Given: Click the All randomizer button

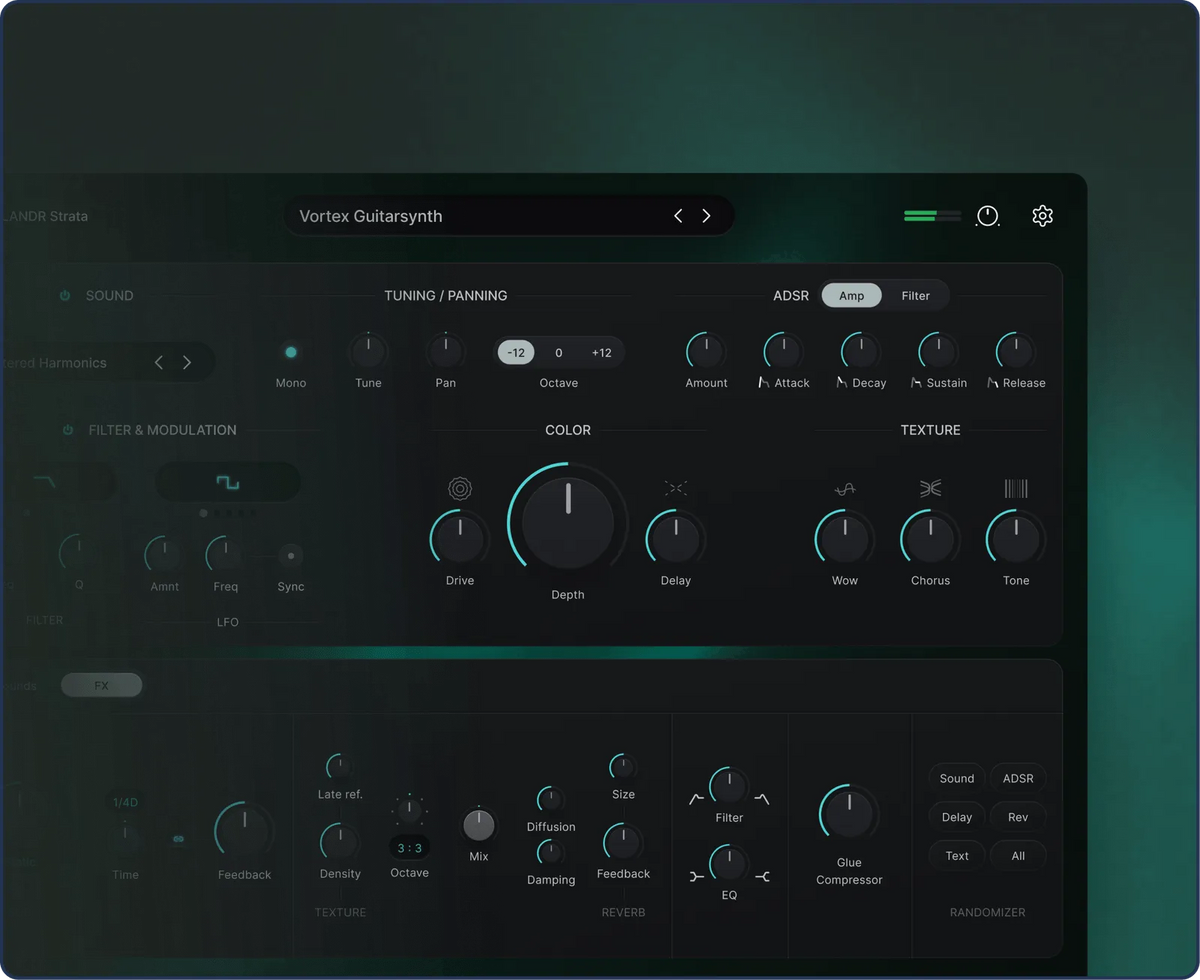Looking at the screenshot, I should [1018, 856].
